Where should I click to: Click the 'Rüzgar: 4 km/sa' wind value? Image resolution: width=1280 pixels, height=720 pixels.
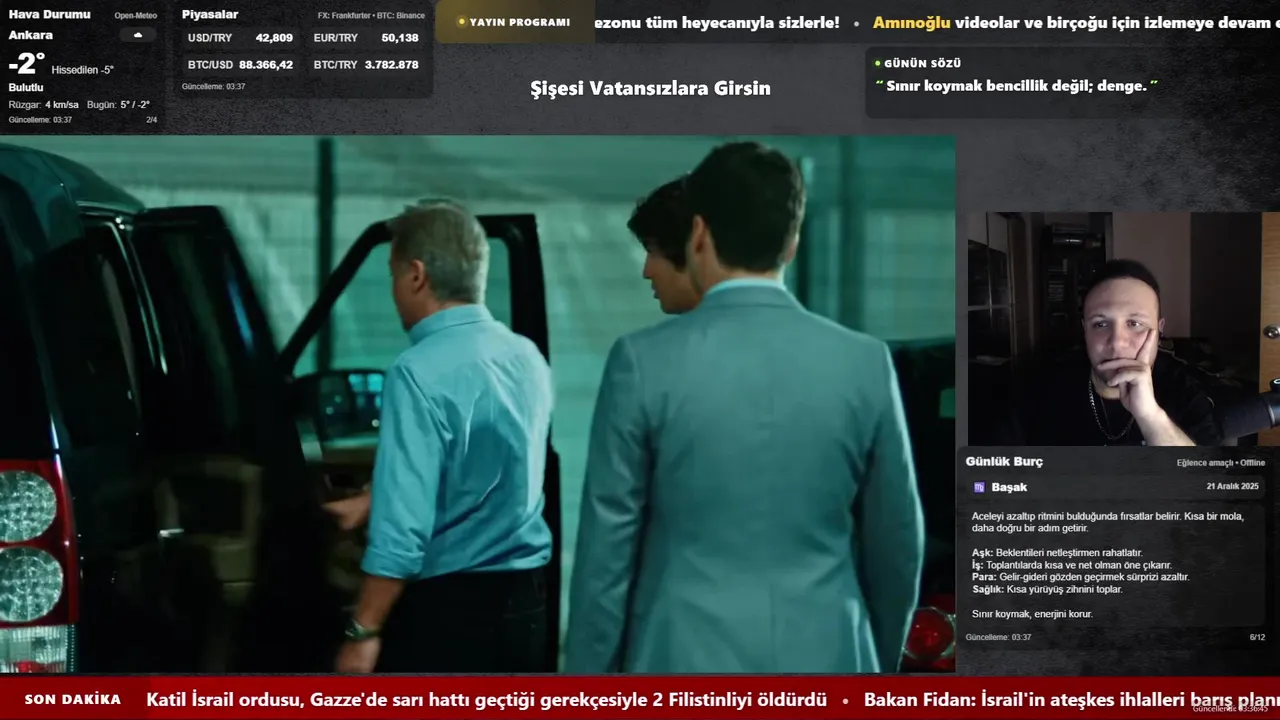pos(44,105)
